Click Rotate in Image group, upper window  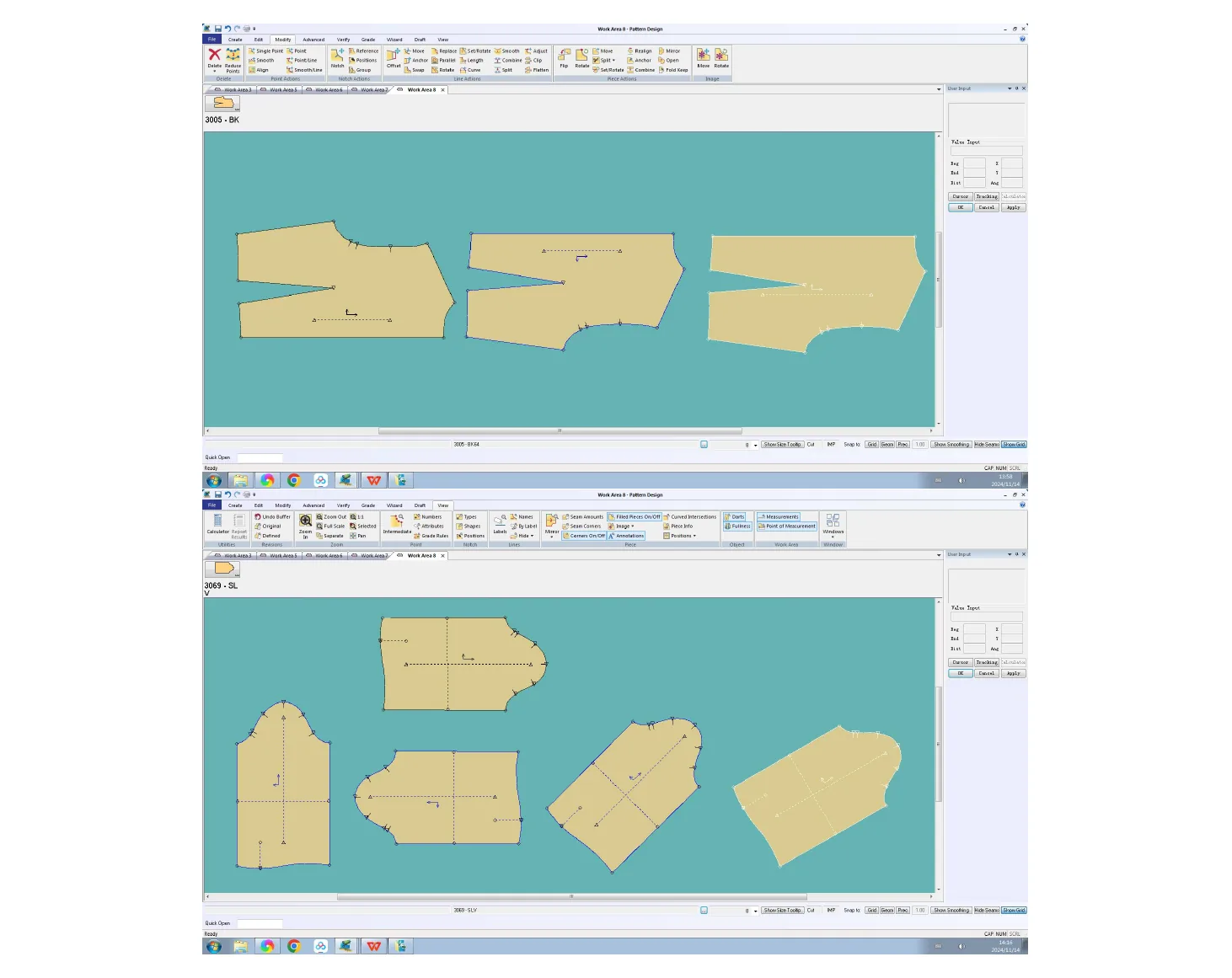tap(721, 59)
